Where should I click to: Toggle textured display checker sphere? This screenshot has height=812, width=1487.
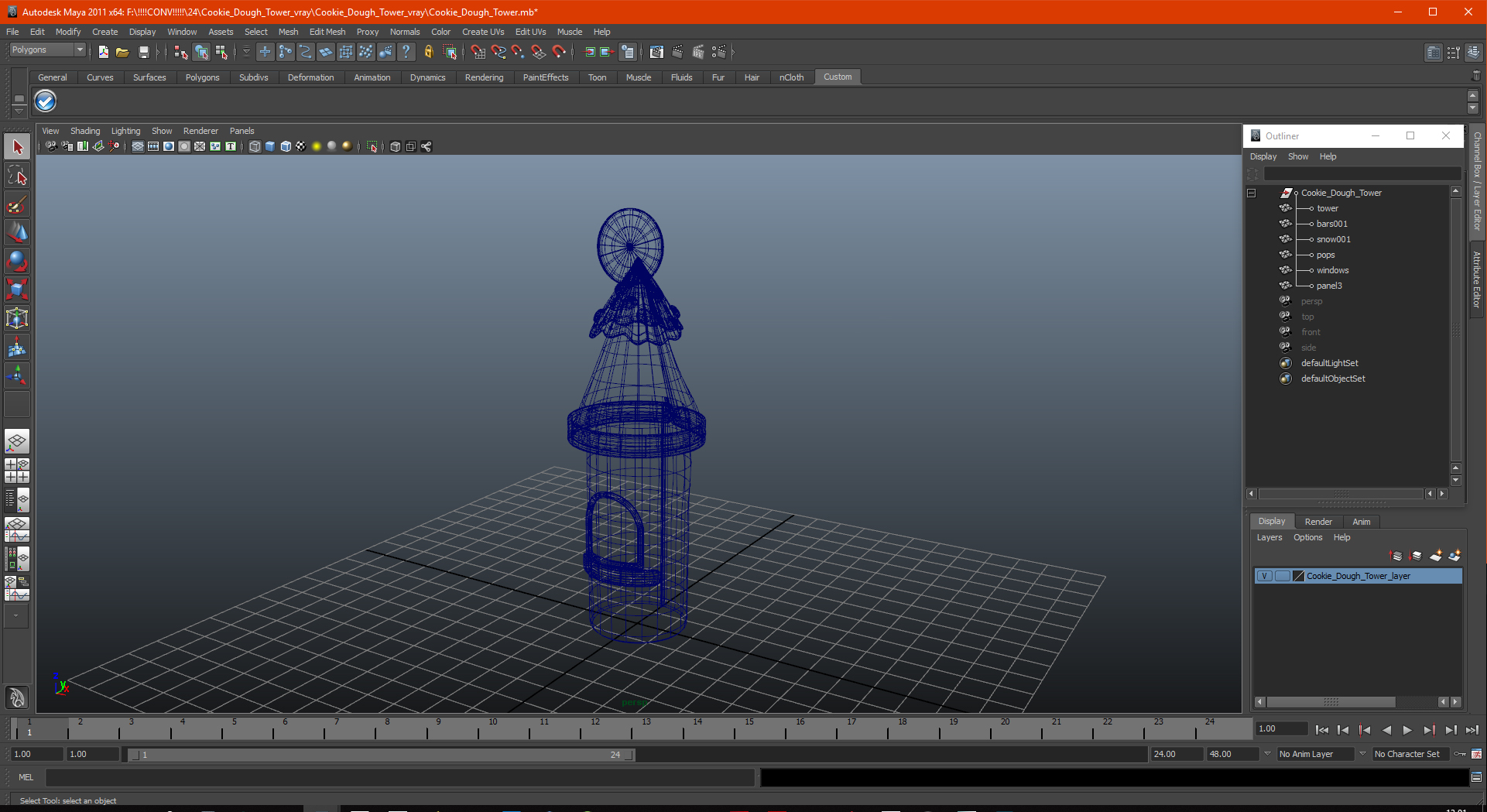pos(301,146)
